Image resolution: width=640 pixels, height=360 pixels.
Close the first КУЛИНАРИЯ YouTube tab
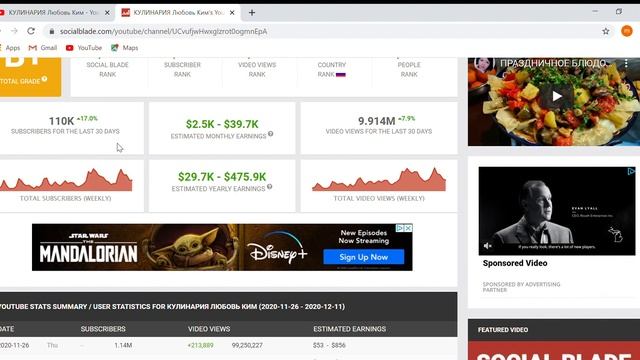(x=107, y=13)
